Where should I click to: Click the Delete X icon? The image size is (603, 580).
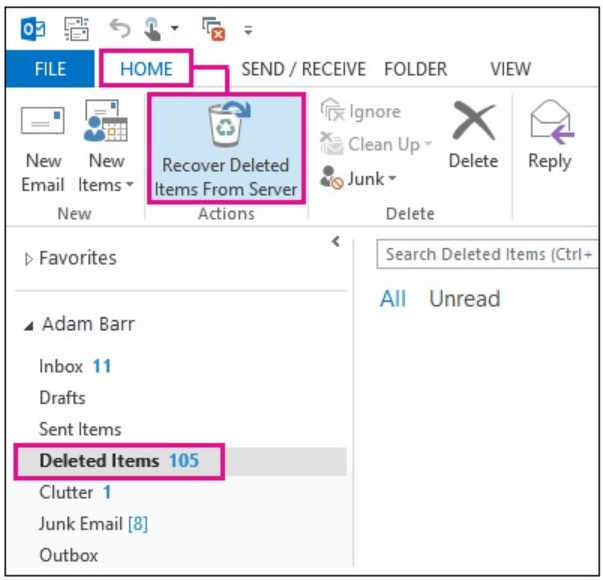(x=473, y=121)
